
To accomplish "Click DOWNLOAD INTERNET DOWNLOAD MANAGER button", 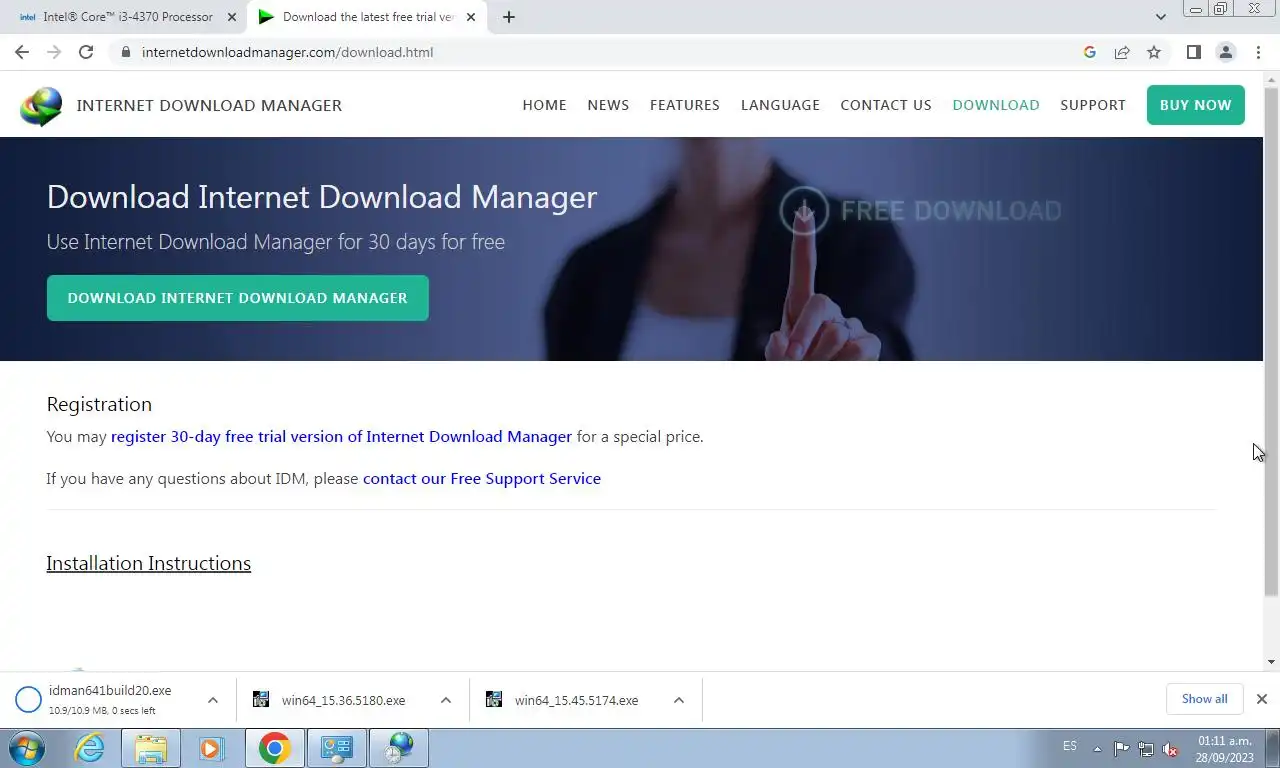I will 238,298.
